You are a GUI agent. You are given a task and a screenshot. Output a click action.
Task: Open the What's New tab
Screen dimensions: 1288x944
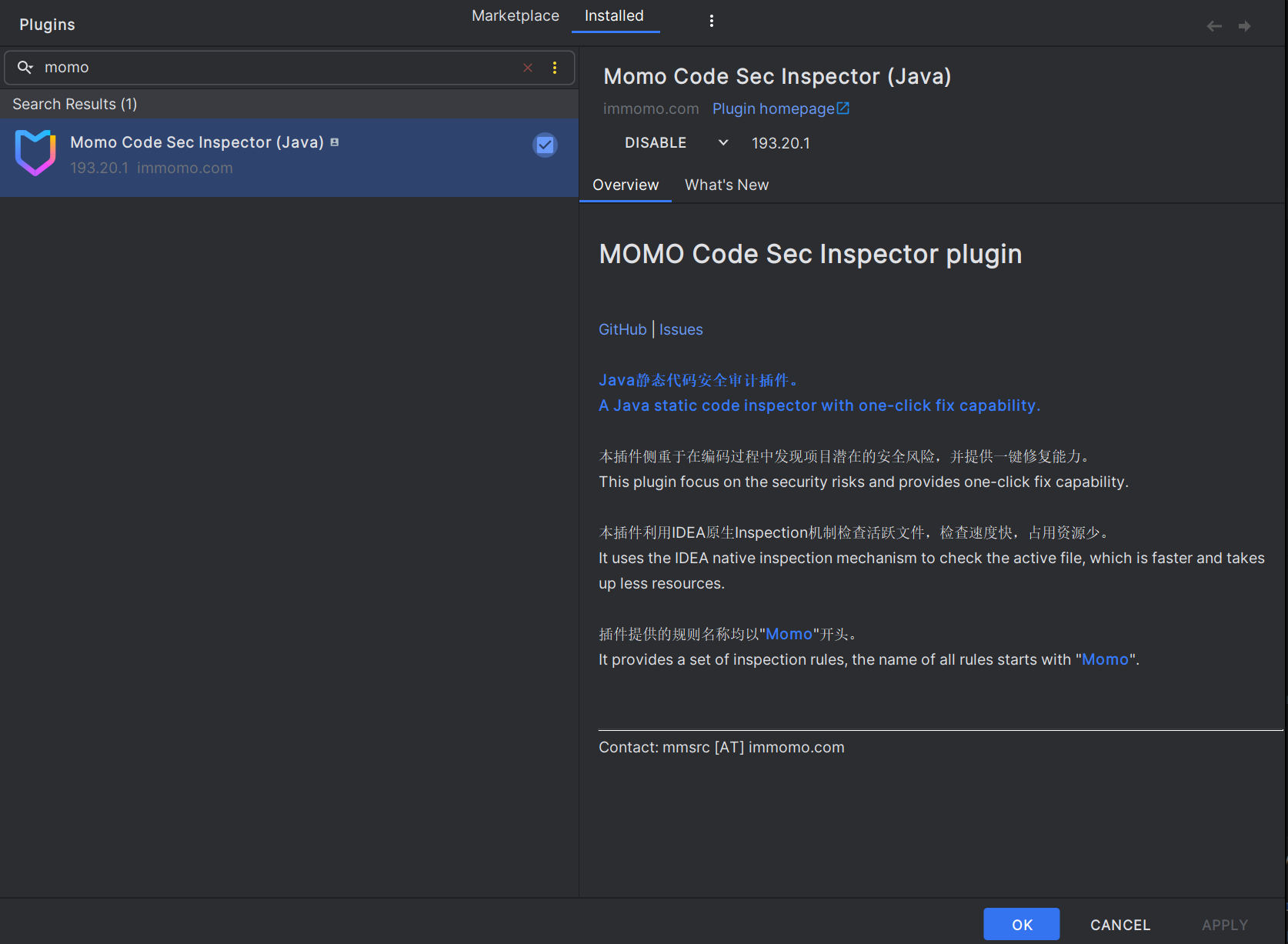click(726, 185)
